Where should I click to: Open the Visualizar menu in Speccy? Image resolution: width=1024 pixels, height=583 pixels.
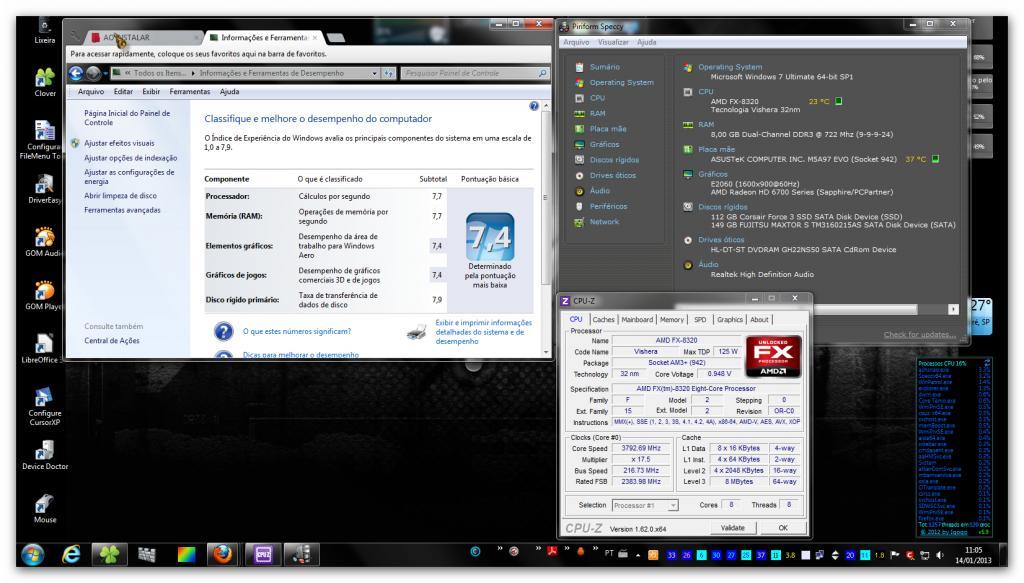pos(613,42)
